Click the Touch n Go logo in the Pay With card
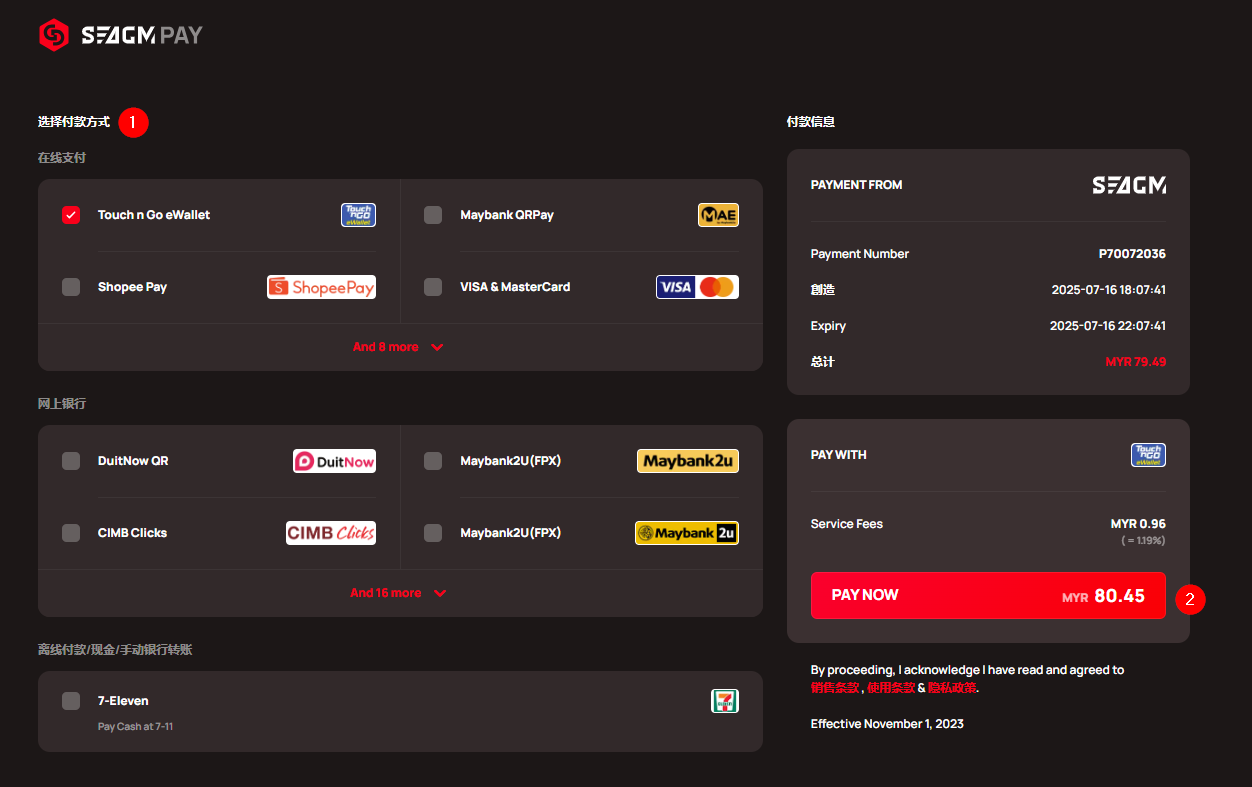The image size is (1252, 787). point(1148,455)
